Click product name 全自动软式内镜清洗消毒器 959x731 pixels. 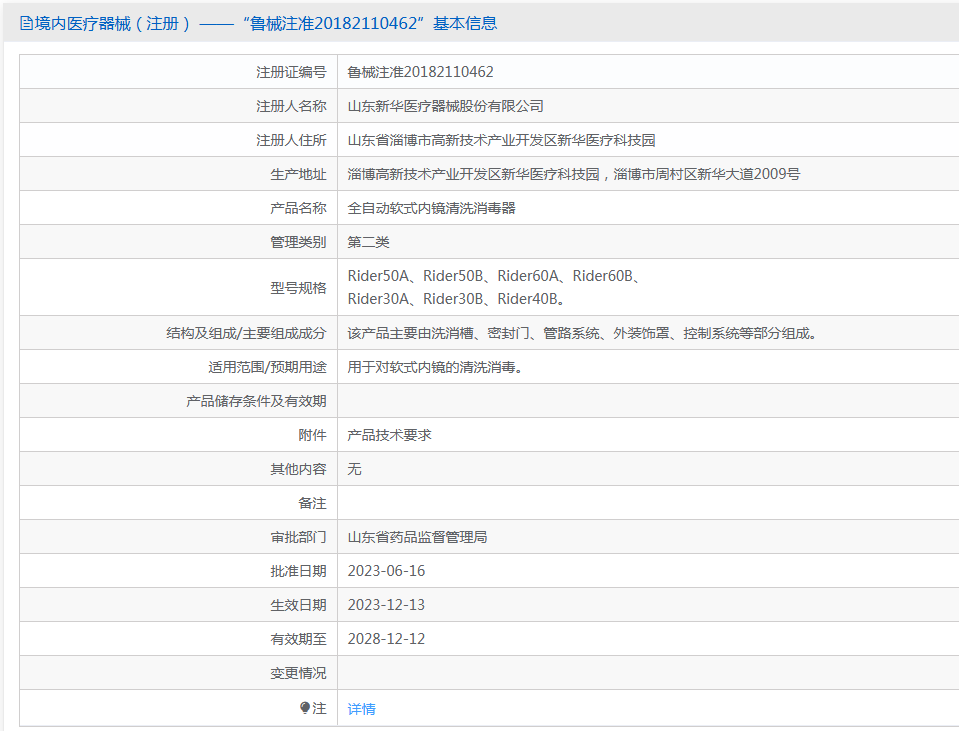(x=431, y=208)
